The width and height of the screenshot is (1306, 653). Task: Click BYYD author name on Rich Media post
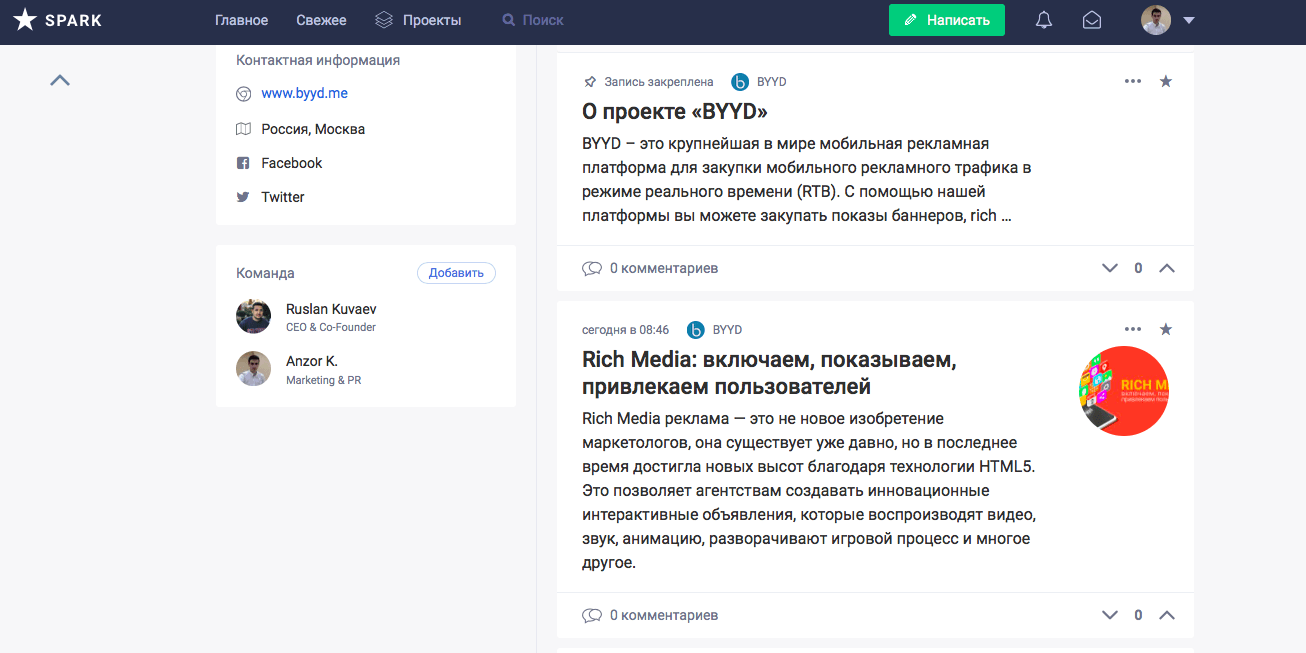coord(727,330)
